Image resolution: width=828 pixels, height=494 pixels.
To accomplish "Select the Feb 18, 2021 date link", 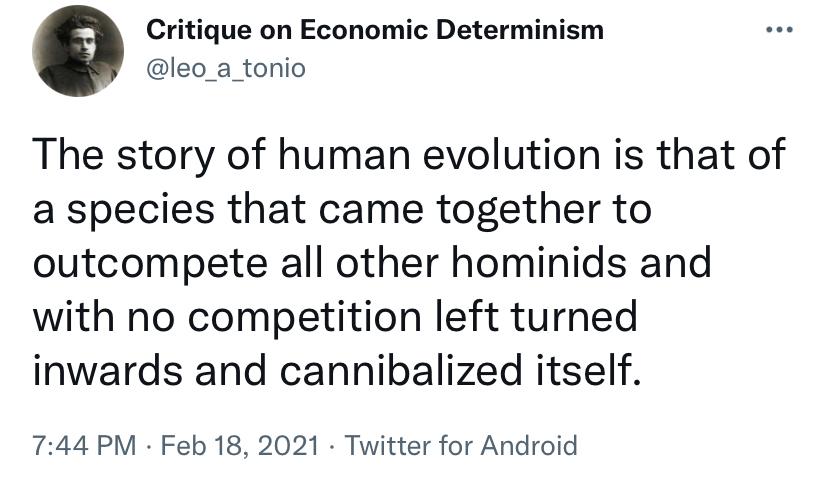I will (240, 445).
